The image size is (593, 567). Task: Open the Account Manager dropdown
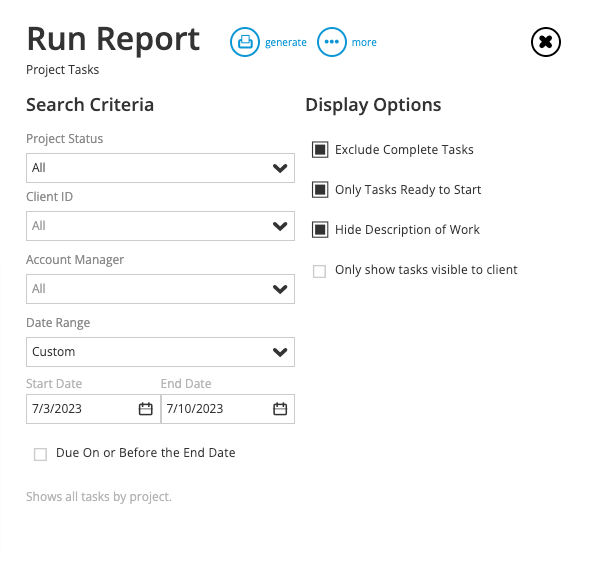coord(160,289)
